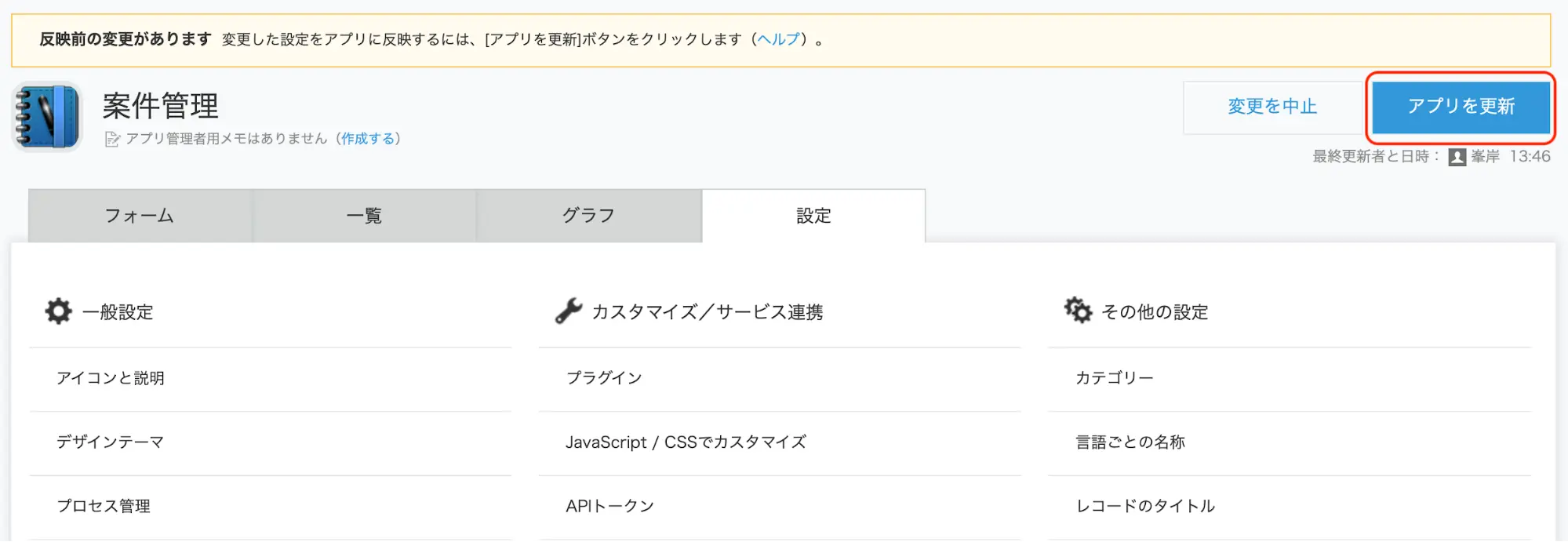Open the APIトークン settings

click(x=609, y=507)
